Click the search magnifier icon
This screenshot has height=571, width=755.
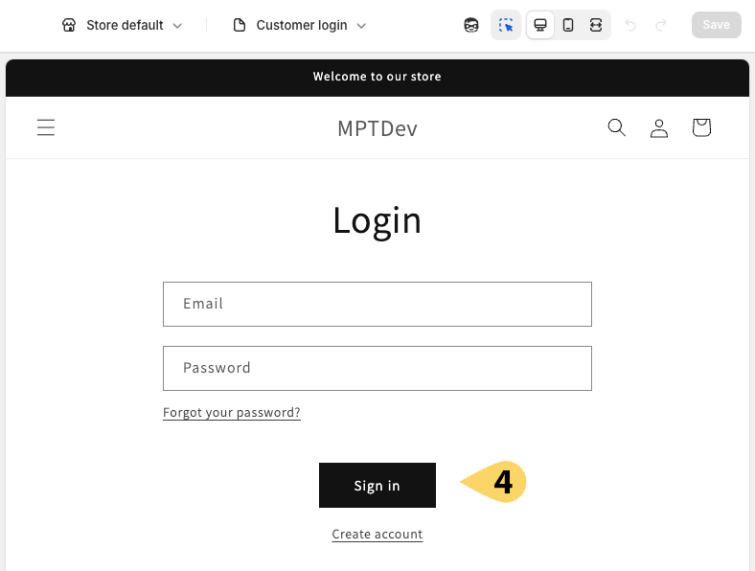pyautogui.click(x=616, y=128)
